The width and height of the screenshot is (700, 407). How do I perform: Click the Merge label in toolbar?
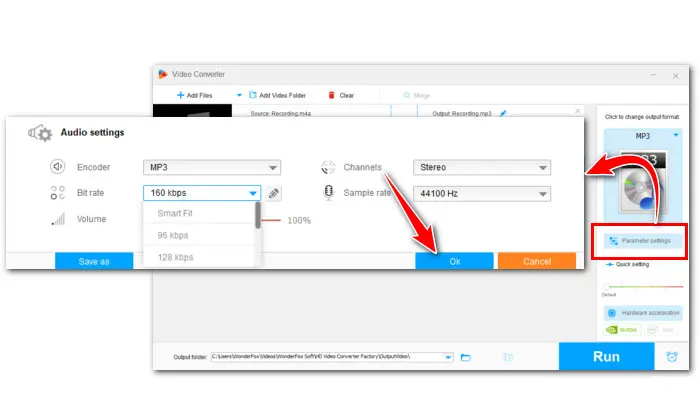click(x=421, y=95)
